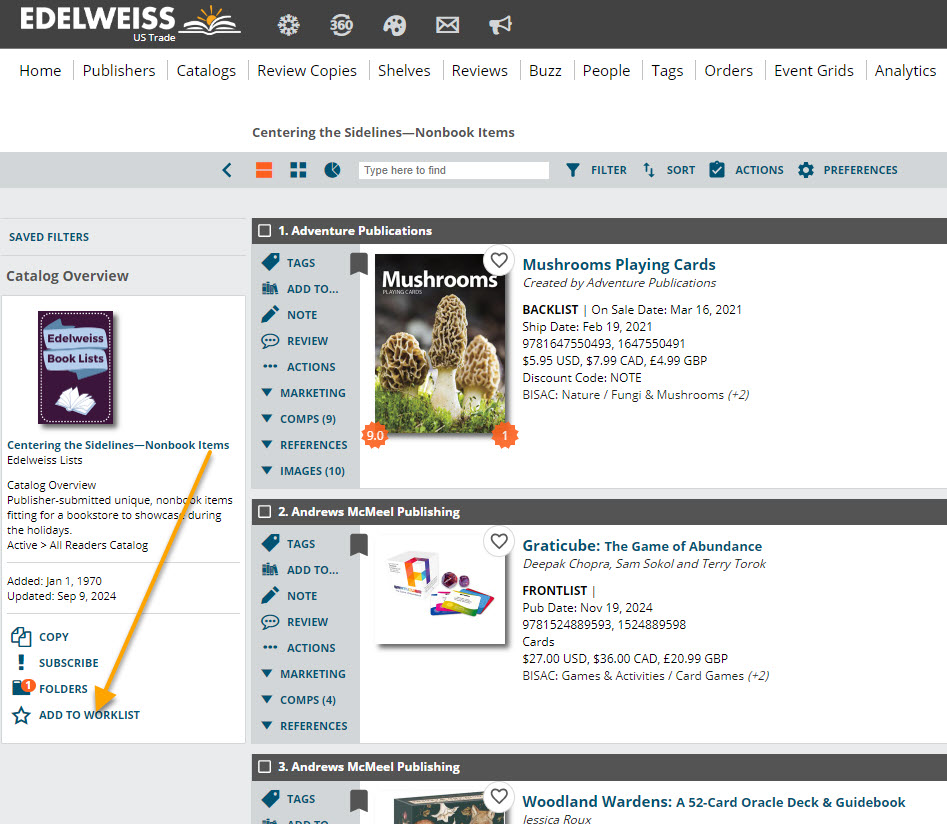Click Tags icon for Mushrooms Playing Cards
The height and width of the screenshot is (824, 947).
pyautogui.click(x=271, y=262)
